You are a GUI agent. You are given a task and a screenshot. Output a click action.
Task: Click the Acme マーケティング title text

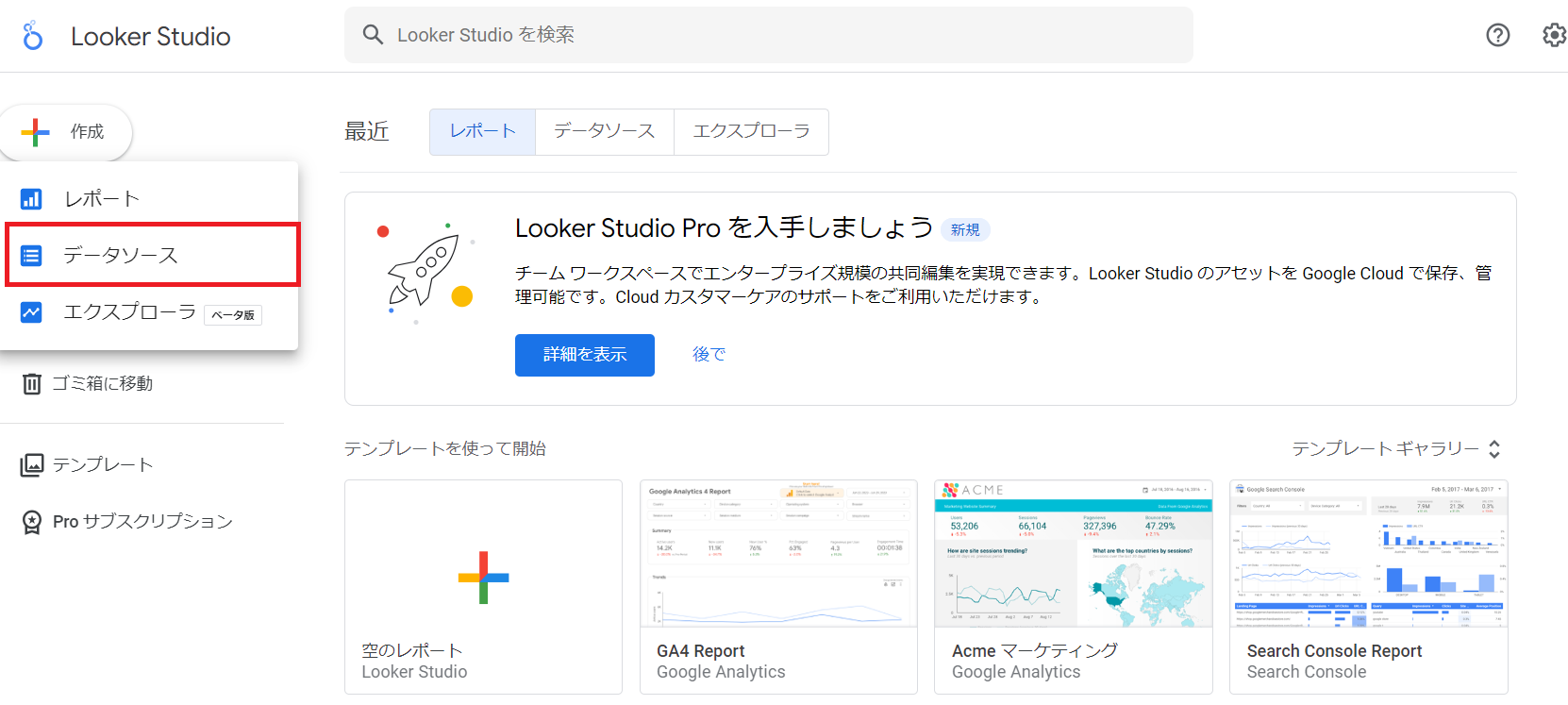(x=1035, y=651)
